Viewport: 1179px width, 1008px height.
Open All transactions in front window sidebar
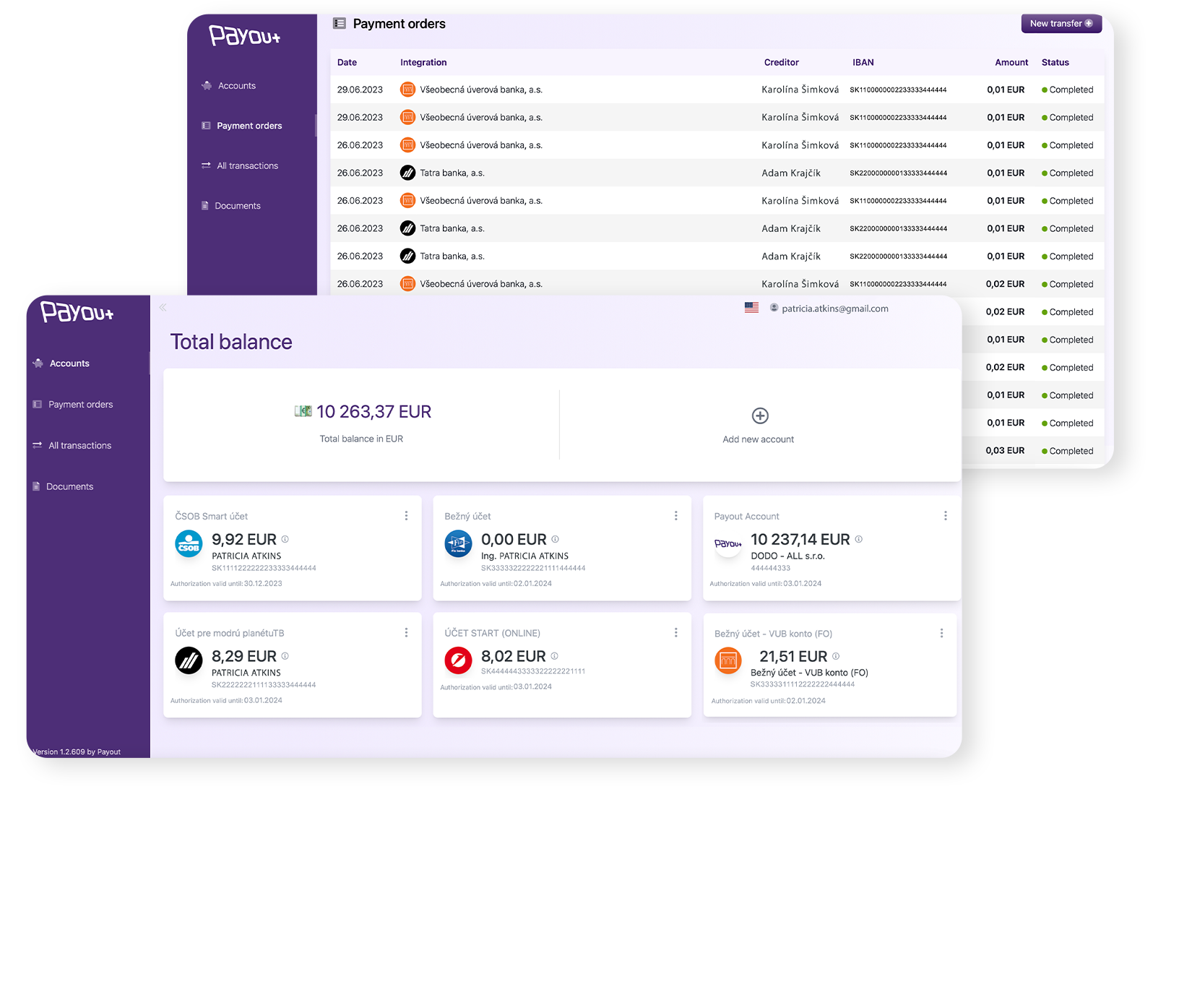[x=79, y=446]
